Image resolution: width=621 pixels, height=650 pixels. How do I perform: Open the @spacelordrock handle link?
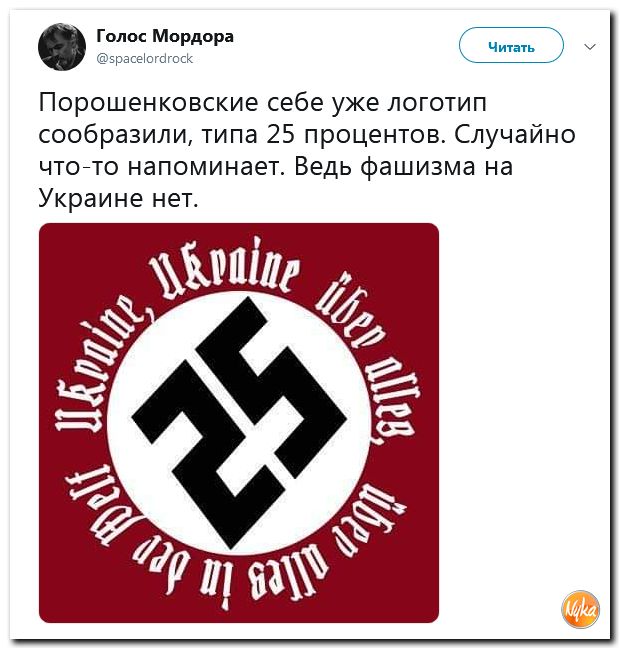[x=144, y=58]
